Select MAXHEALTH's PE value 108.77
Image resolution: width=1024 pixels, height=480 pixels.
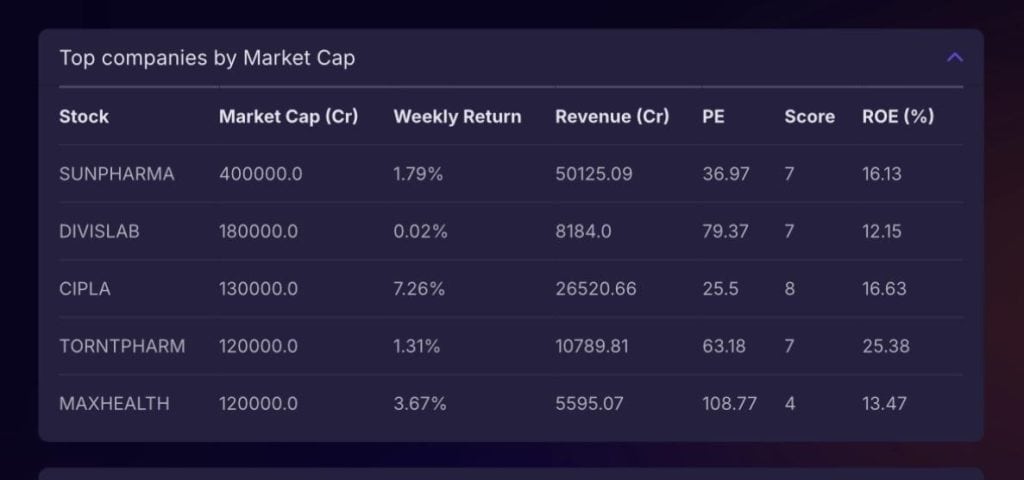point(729,404)
